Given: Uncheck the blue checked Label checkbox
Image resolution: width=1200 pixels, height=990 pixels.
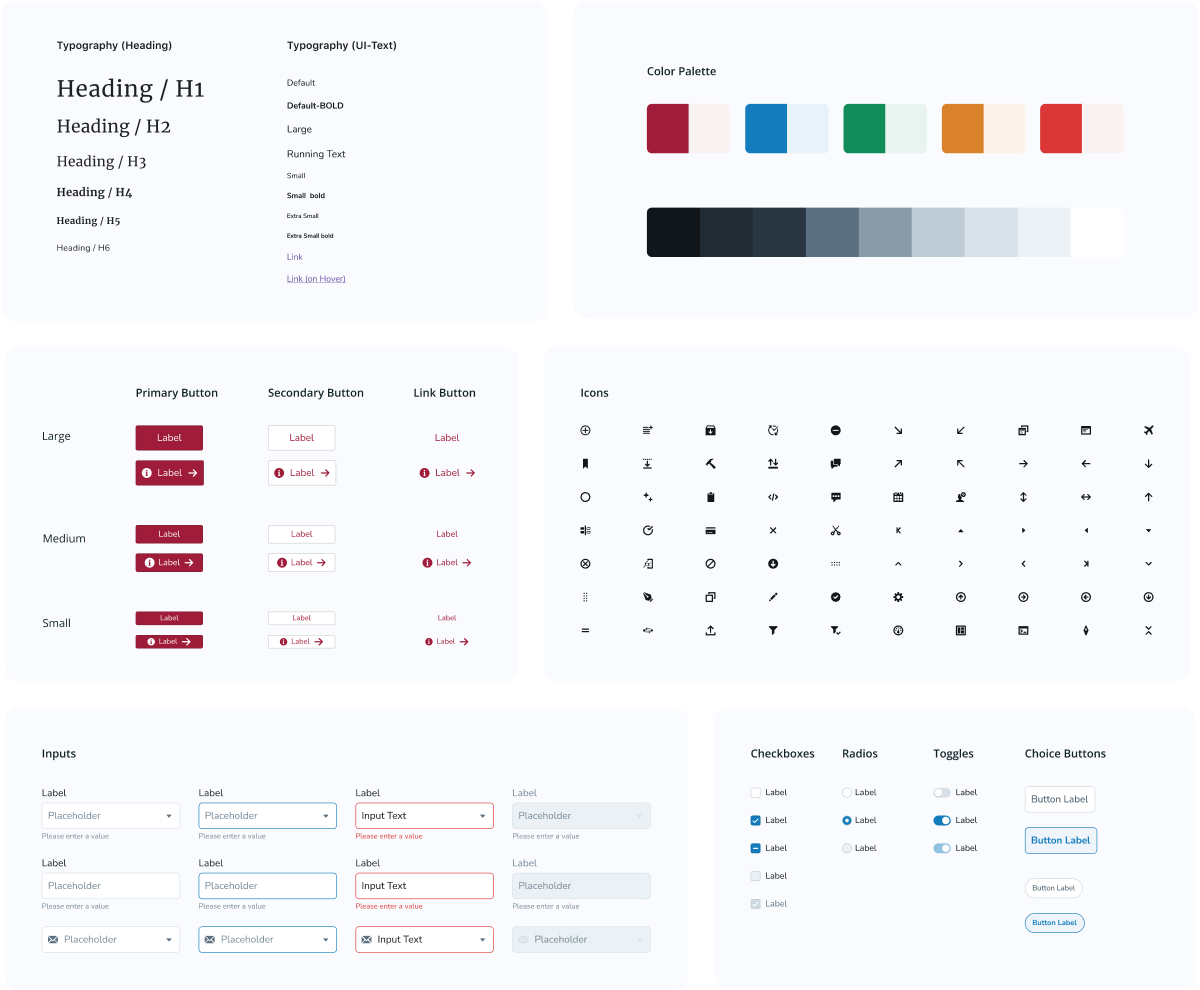Looking at the screenshot, I should (x=756, y=820).
